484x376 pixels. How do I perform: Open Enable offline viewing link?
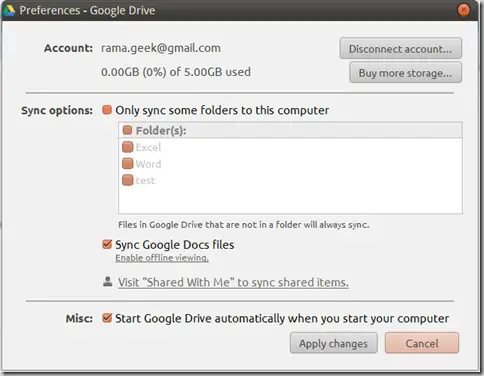click(x=162, y=258)
